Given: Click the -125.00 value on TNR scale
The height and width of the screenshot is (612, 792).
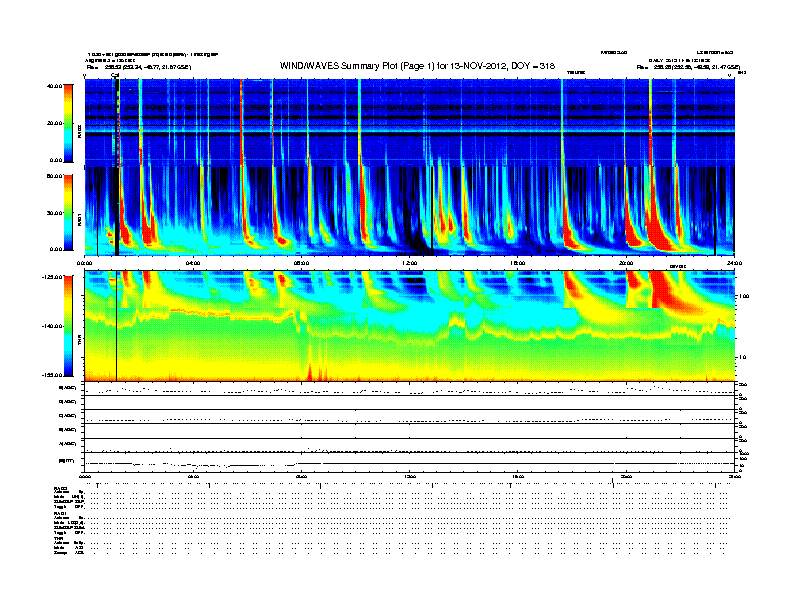Looking at the screenshot, I should coord(53,277).
